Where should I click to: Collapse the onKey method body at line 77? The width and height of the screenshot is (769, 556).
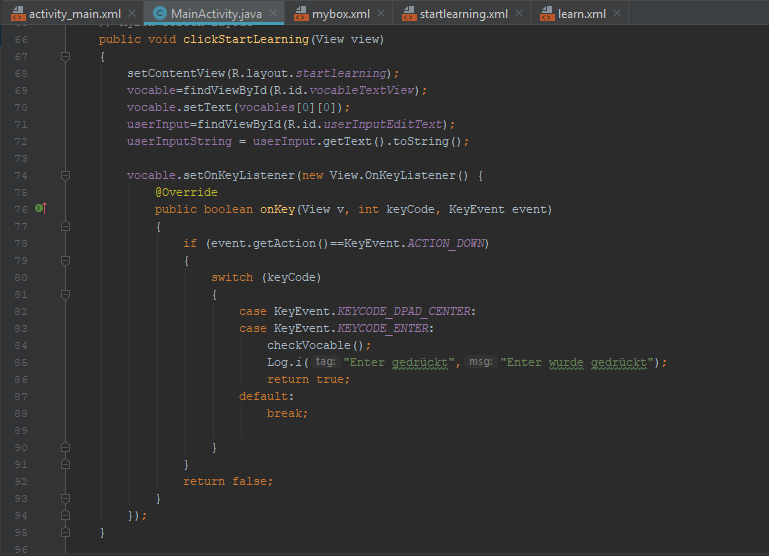[x=65, y=226]
